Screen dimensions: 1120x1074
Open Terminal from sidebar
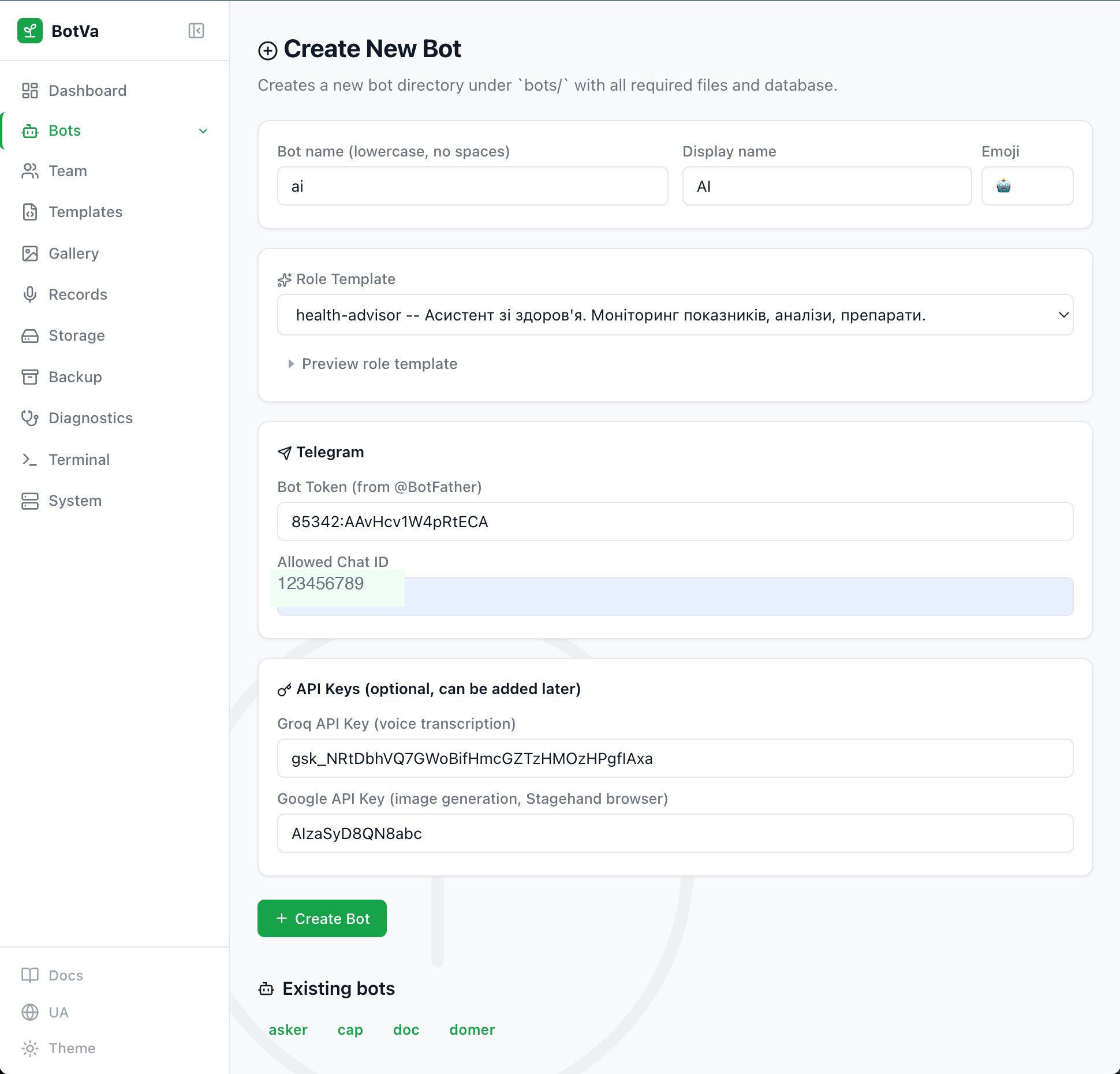tap(79, 460)
